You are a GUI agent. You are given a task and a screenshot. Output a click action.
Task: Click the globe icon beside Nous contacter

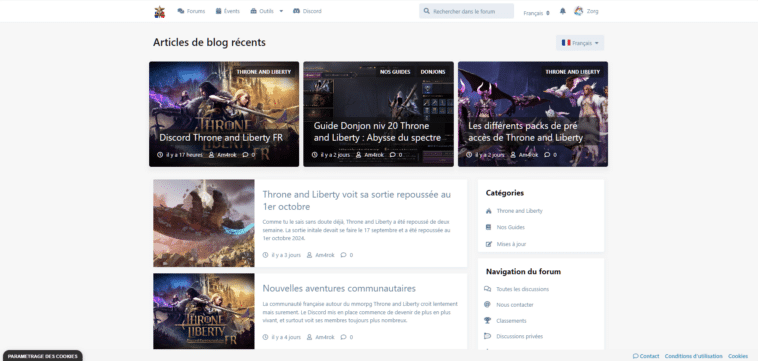tap(487, 304)
